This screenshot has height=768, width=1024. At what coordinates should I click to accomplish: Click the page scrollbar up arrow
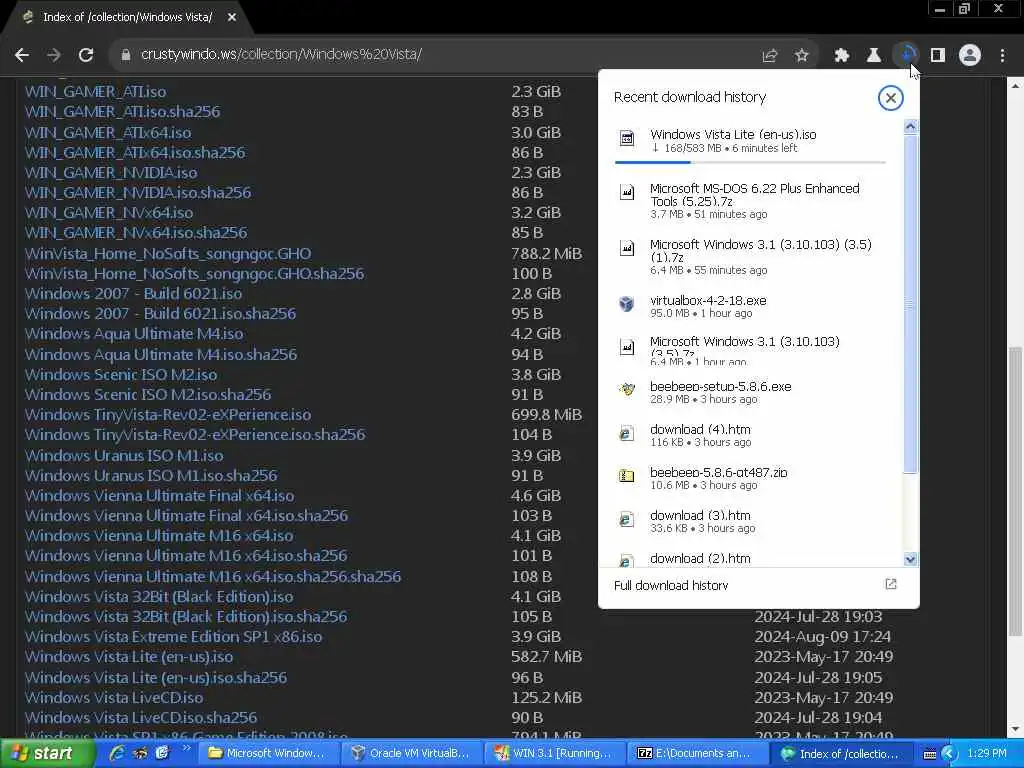[x=1016, y=86]
